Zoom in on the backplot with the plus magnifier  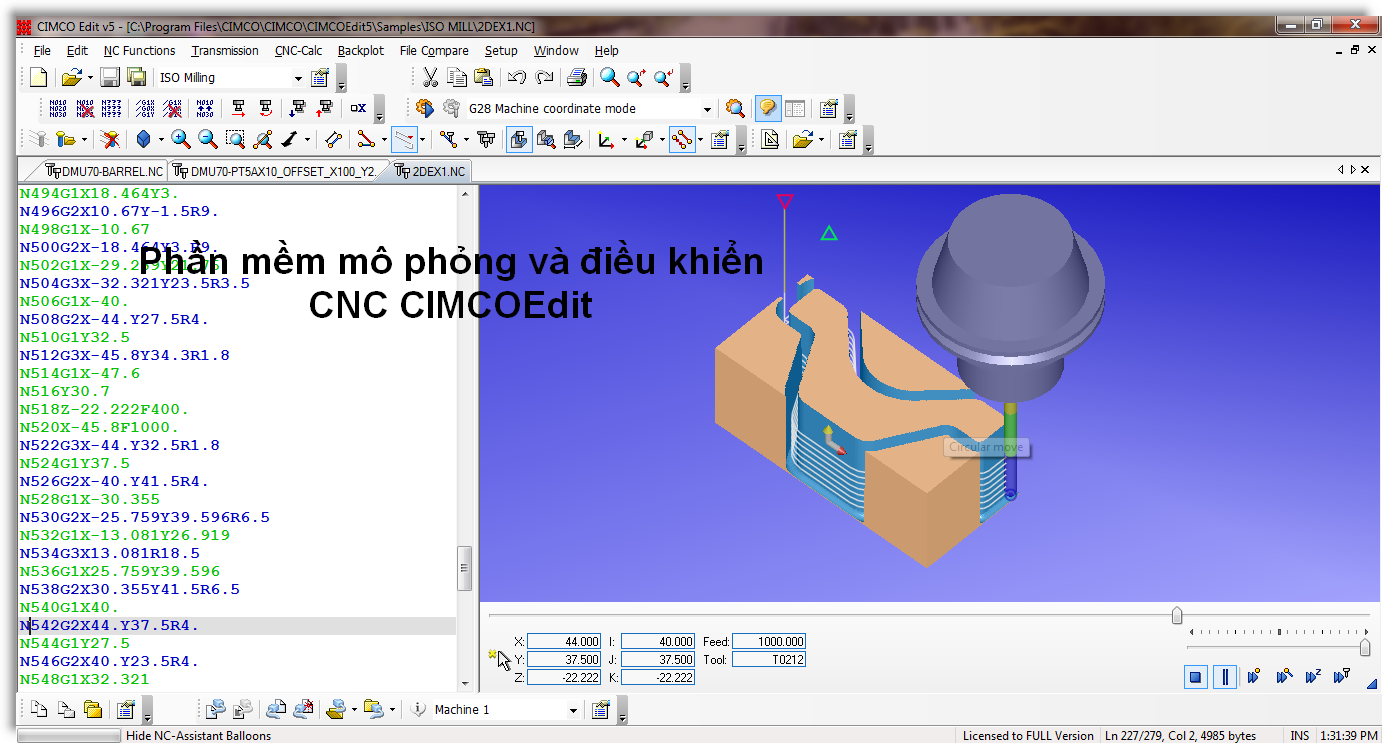[180, 139]
